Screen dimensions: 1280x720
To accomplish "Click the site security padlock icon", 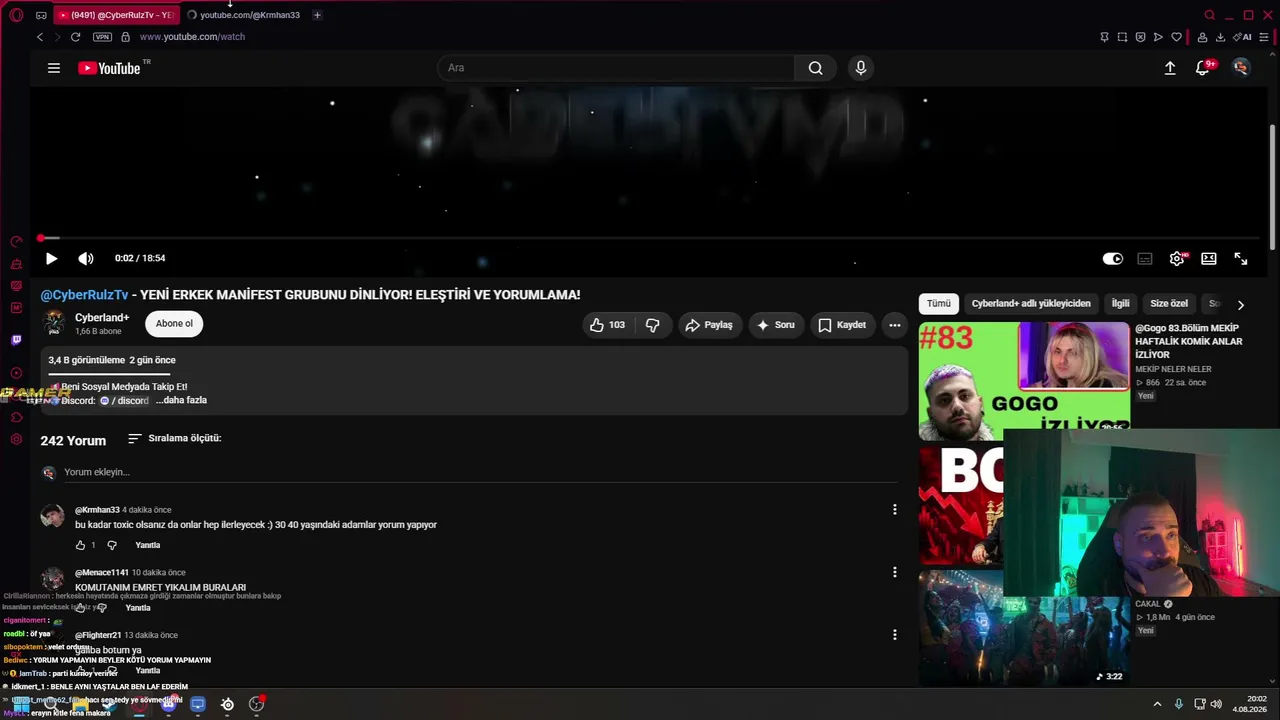I will 125,37.
